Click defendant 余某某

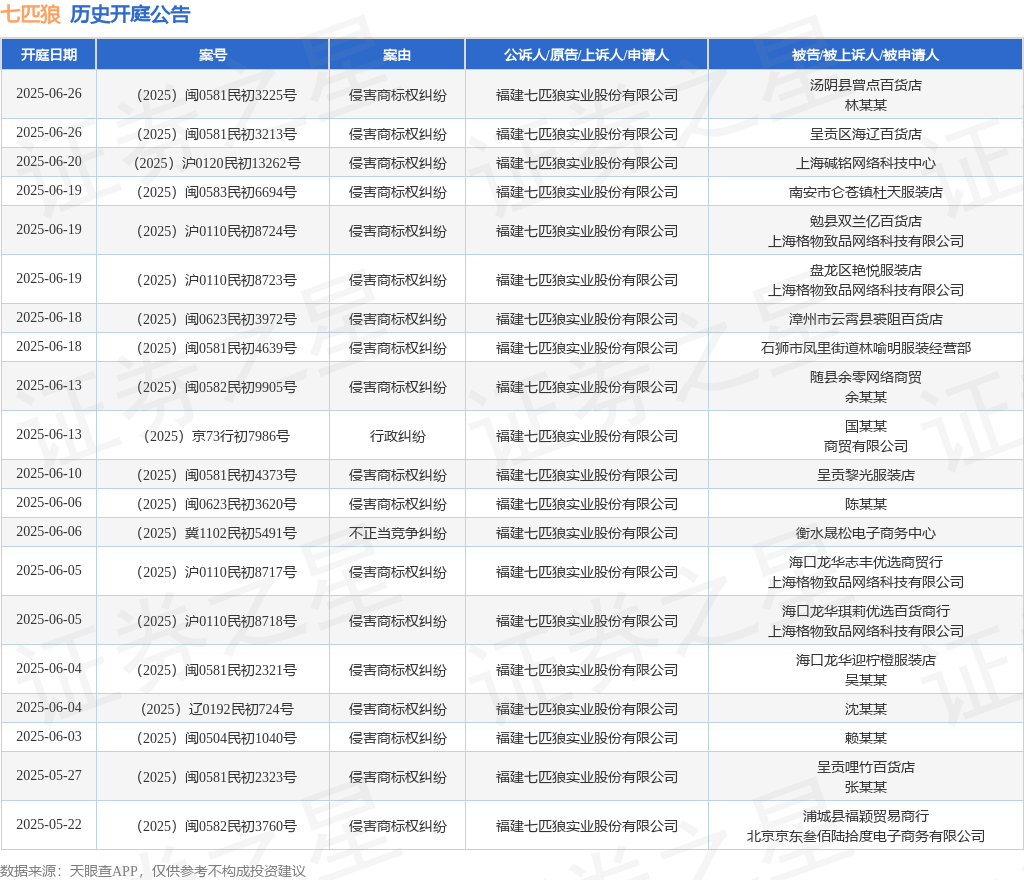click(x=866, y=397)
